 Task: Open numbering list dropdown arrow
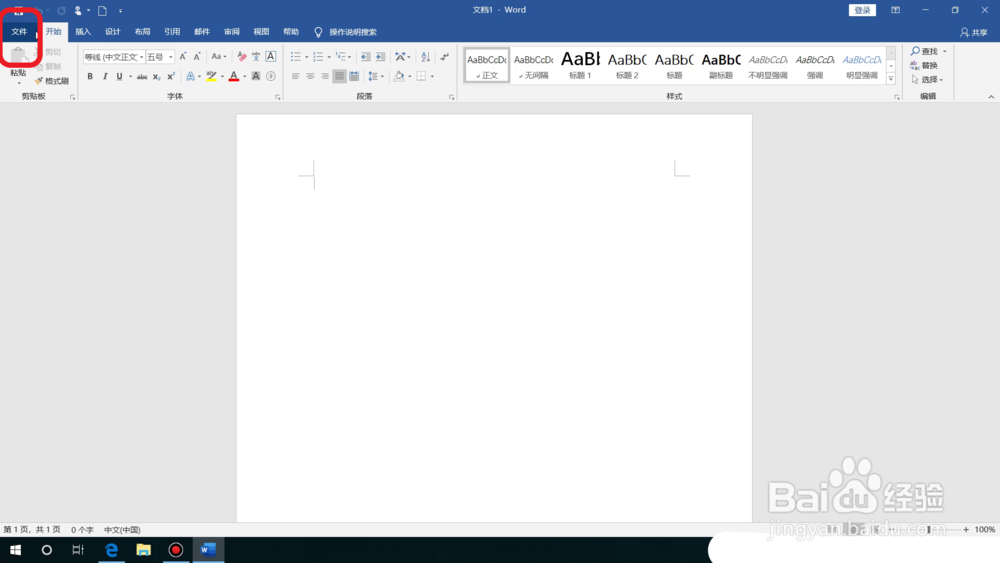[329, 57]
